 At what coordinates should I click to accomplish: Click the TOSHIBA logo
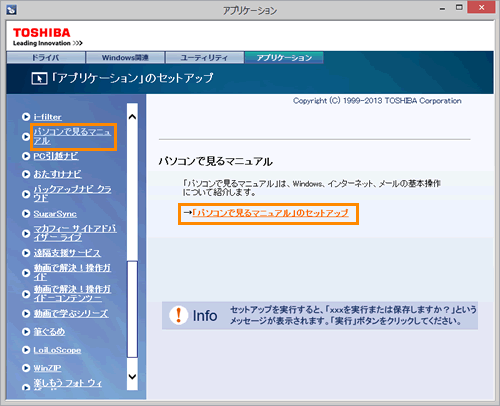[42, 33]
